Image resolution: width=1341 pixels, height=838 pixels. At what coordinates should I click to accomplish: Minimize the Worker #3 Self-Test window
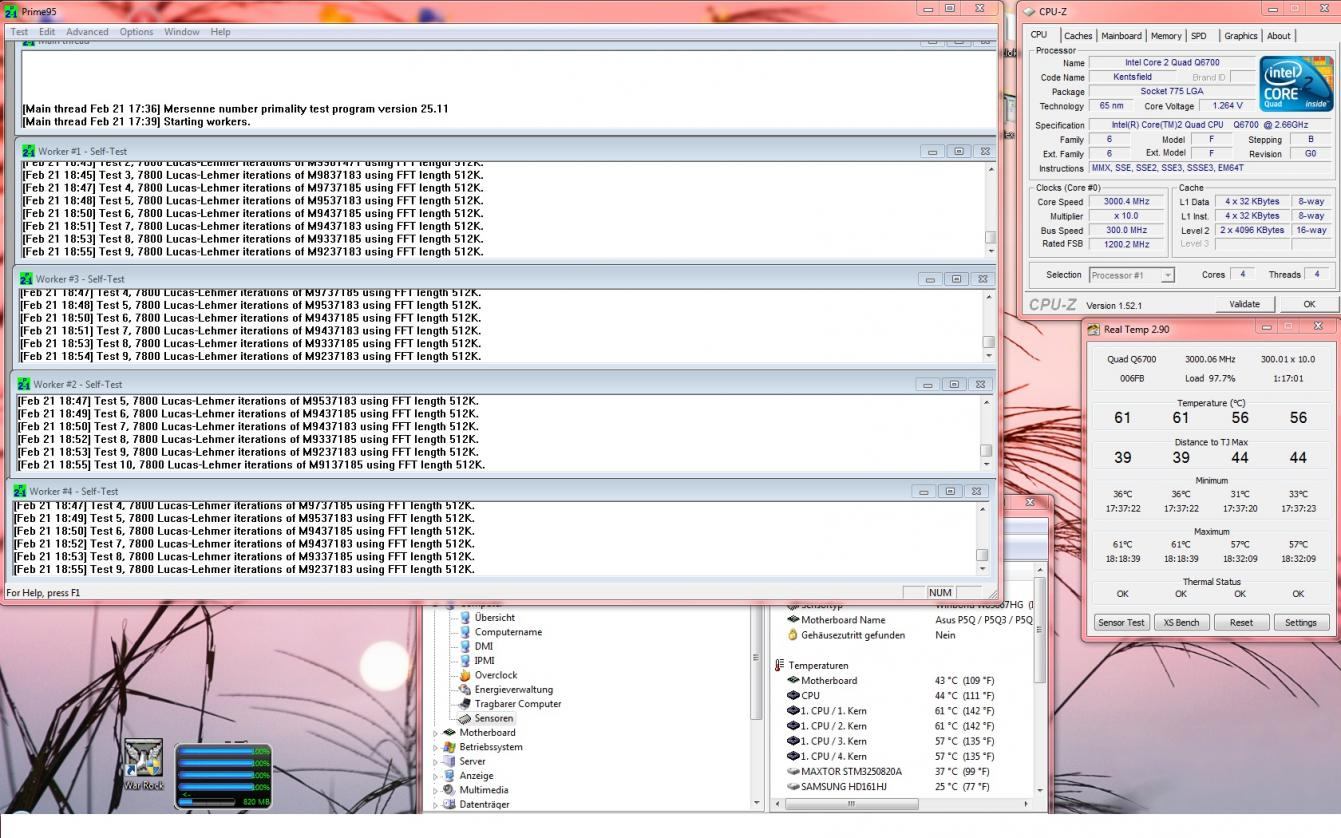click(x=928, y=279)
